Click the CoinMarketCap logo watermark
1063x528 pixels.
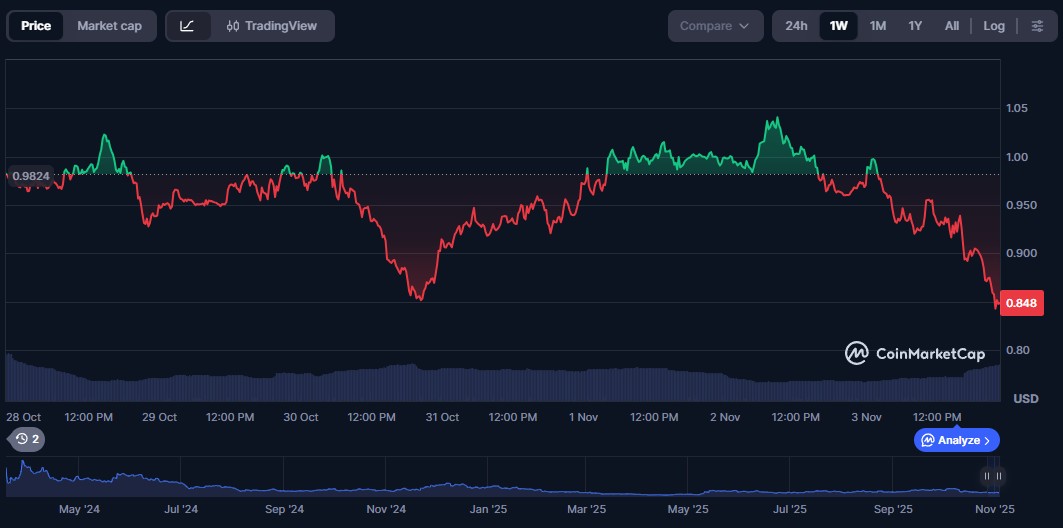[x=915, y=353]
